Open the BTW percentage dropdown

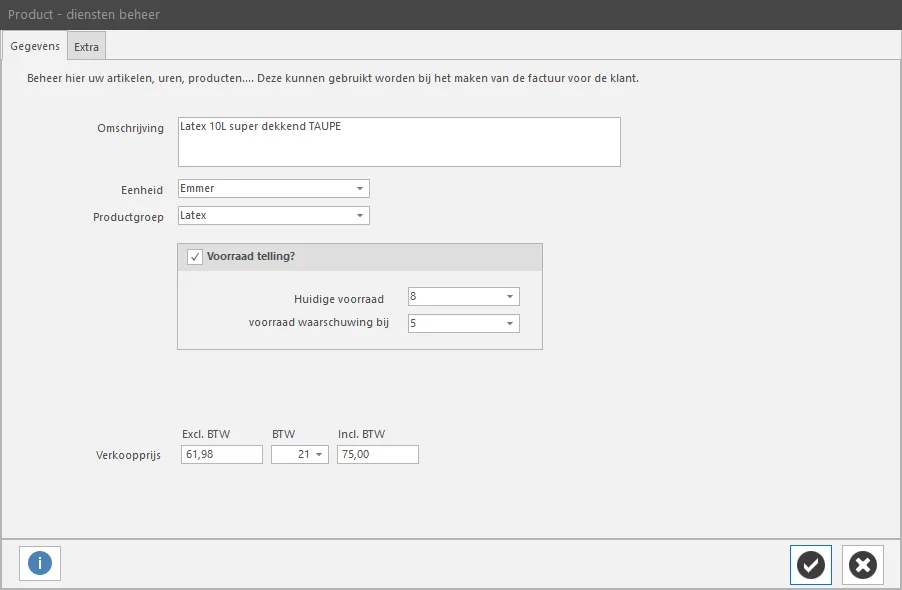click(x=319, y=454)
